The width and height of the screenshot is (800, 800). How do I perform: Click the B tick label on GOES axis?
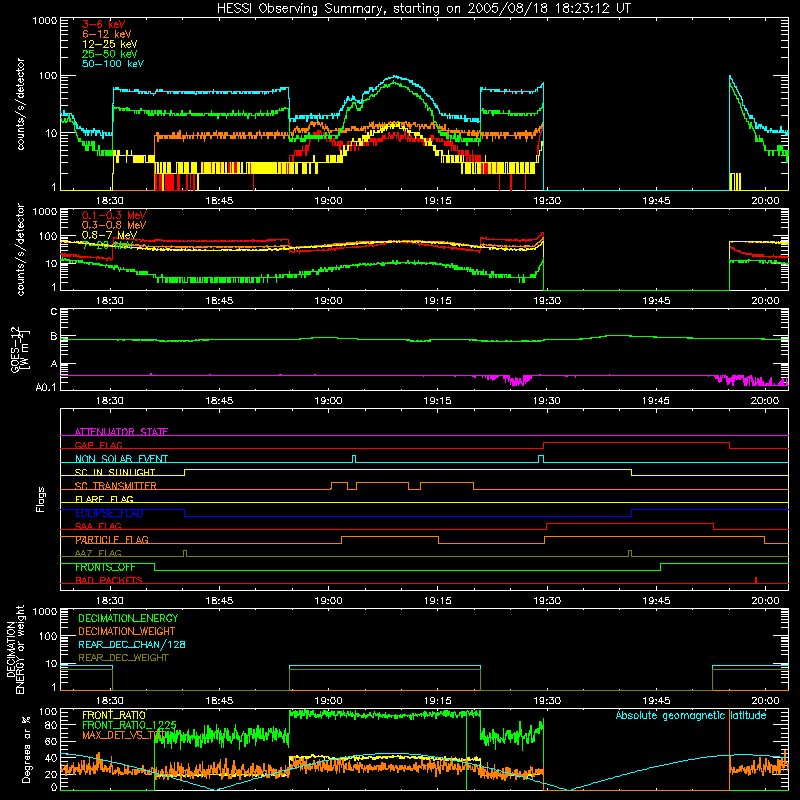pos(54,336)
